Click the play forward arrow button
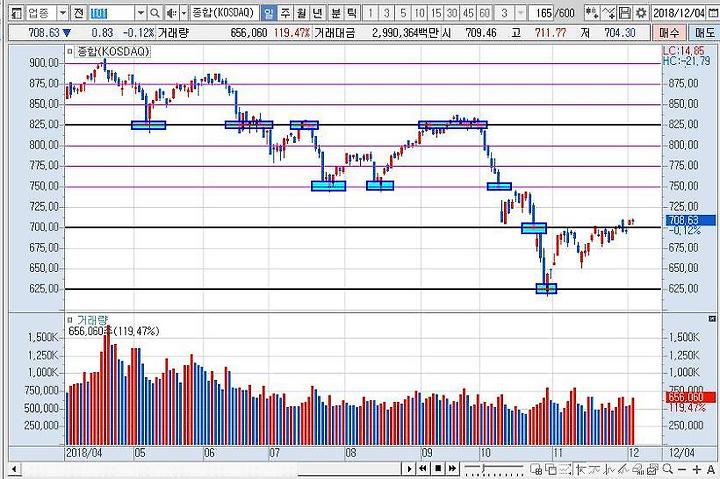The height and width of the screenshot is (479, 720). point(409,469)
